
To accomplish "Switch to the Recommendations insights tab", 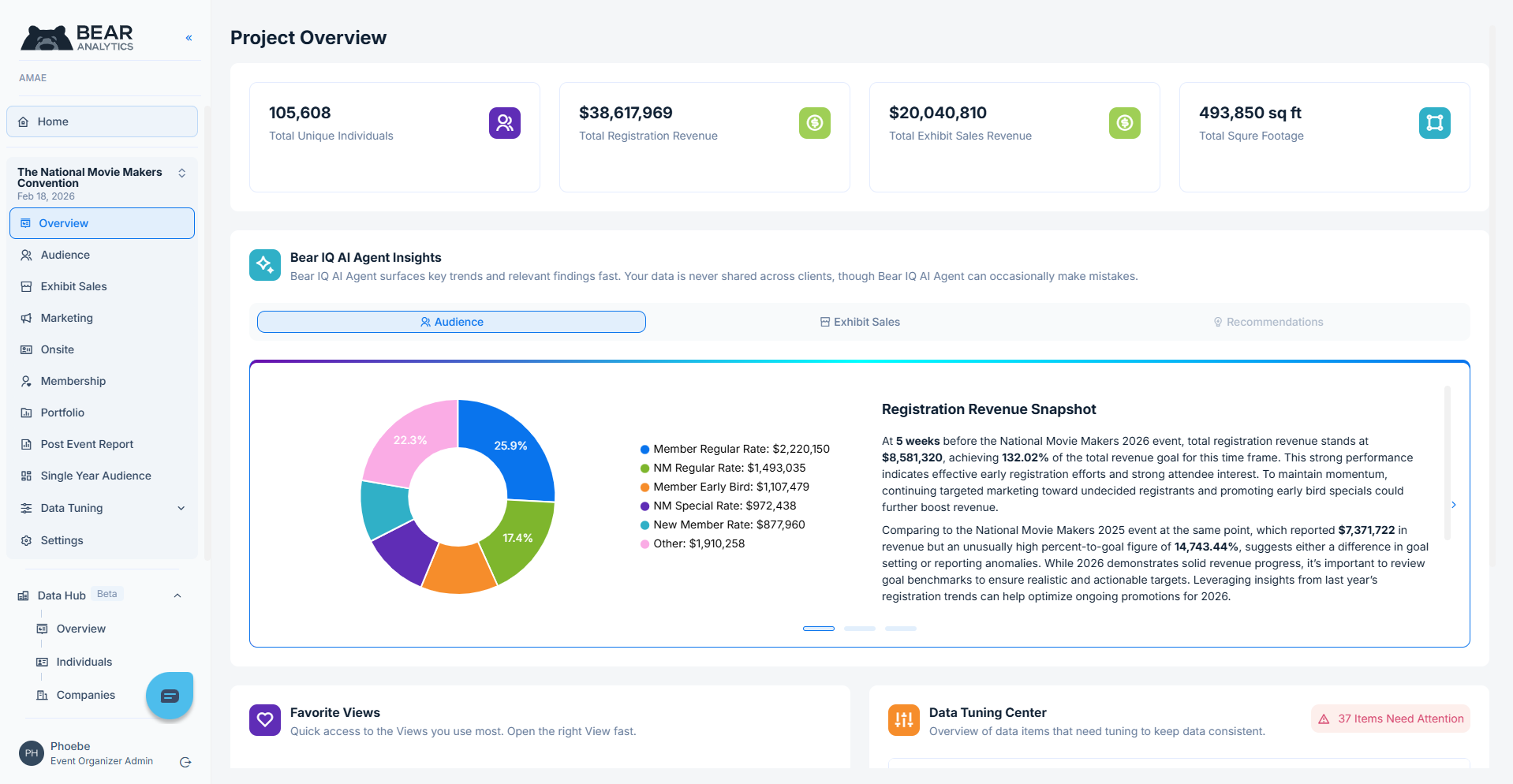I will coord(1268,322).
